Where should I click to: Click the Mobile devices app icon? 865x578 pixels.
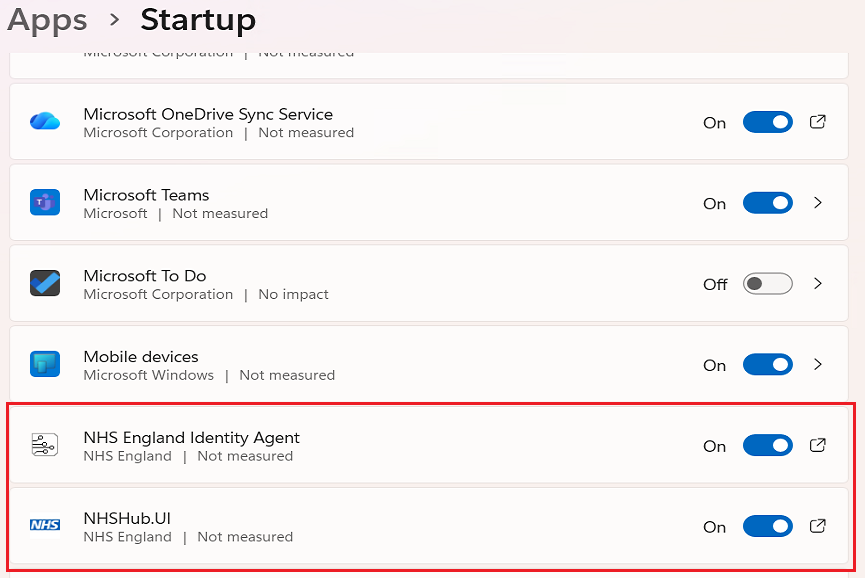point(45,364)
